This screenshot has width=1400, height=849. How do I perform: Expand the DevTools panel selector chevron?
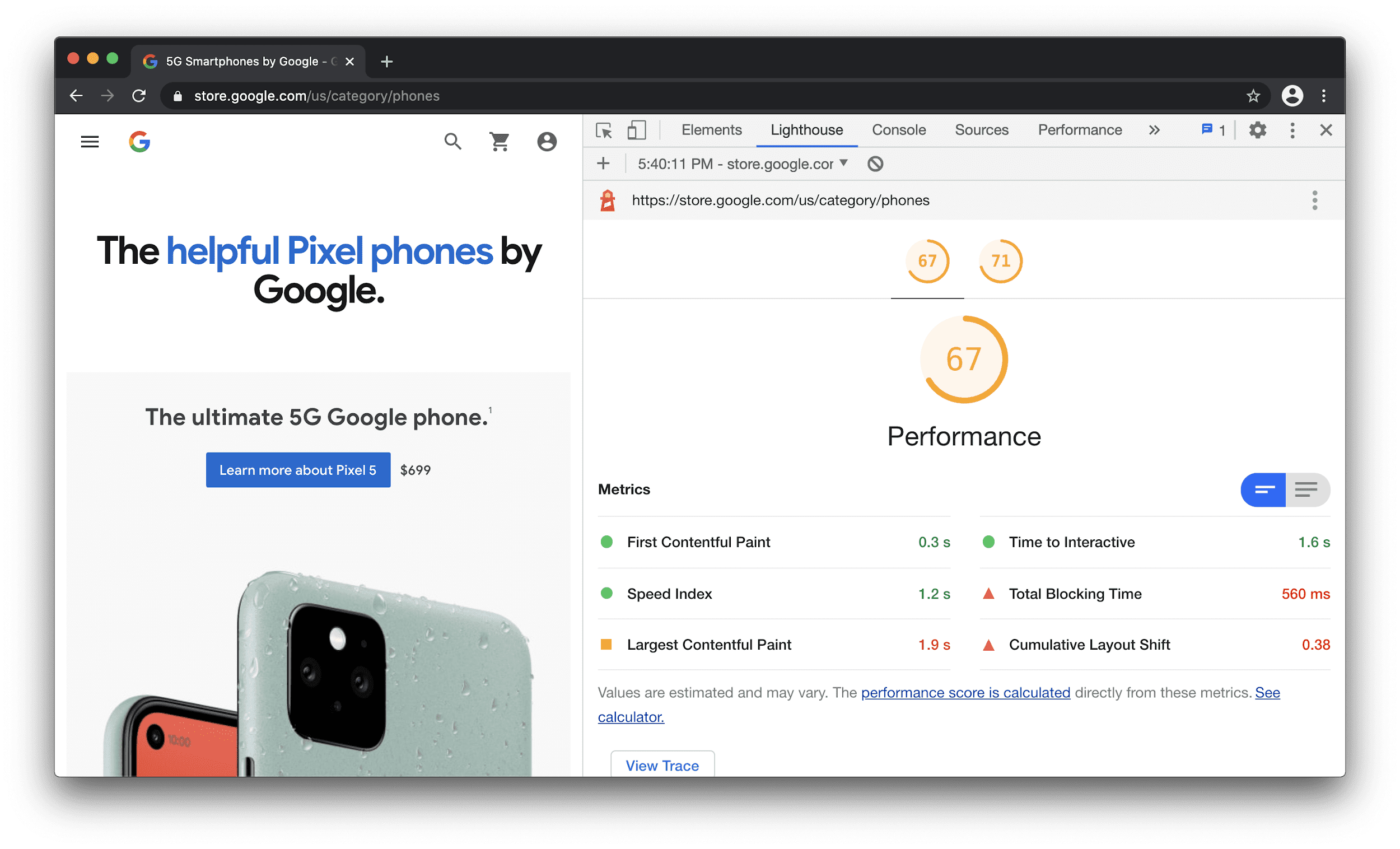coord(1153,130)
